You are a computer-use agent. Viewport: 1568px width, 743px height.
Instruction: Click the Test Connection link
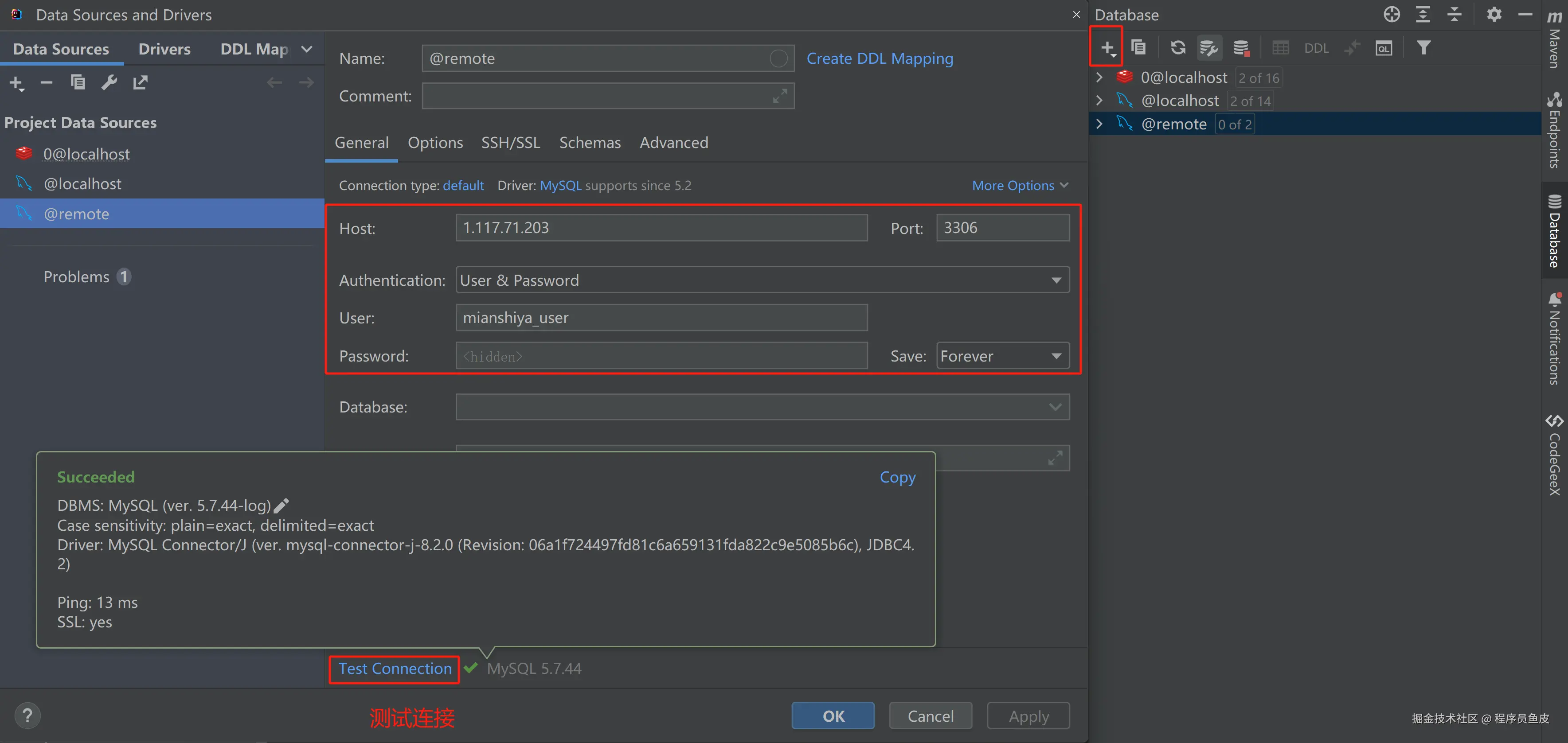(395, 668)
